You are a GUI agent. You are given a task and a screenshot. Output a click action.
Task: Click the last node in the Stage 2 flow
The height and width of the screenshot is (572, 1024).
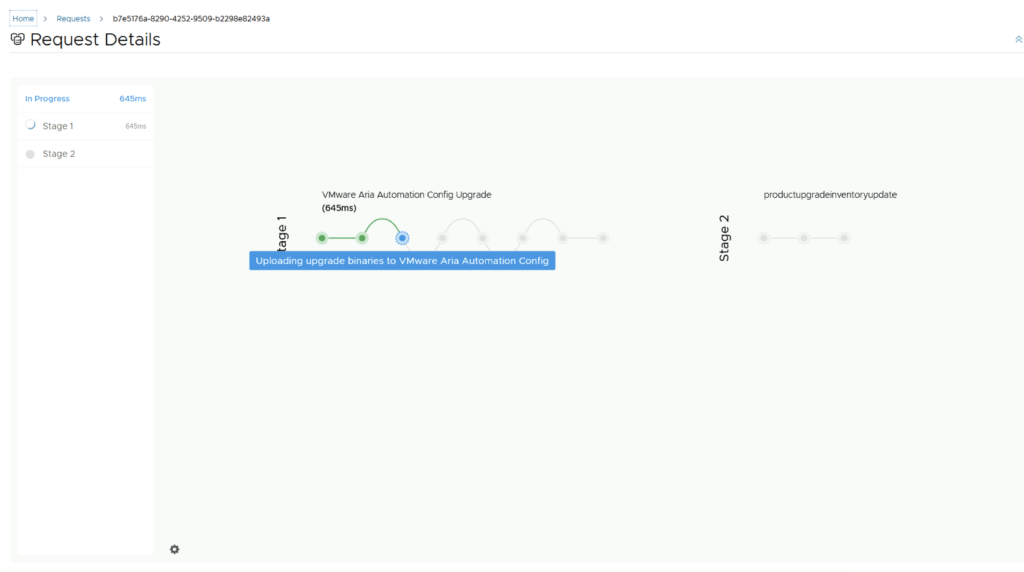coord(844,238)
